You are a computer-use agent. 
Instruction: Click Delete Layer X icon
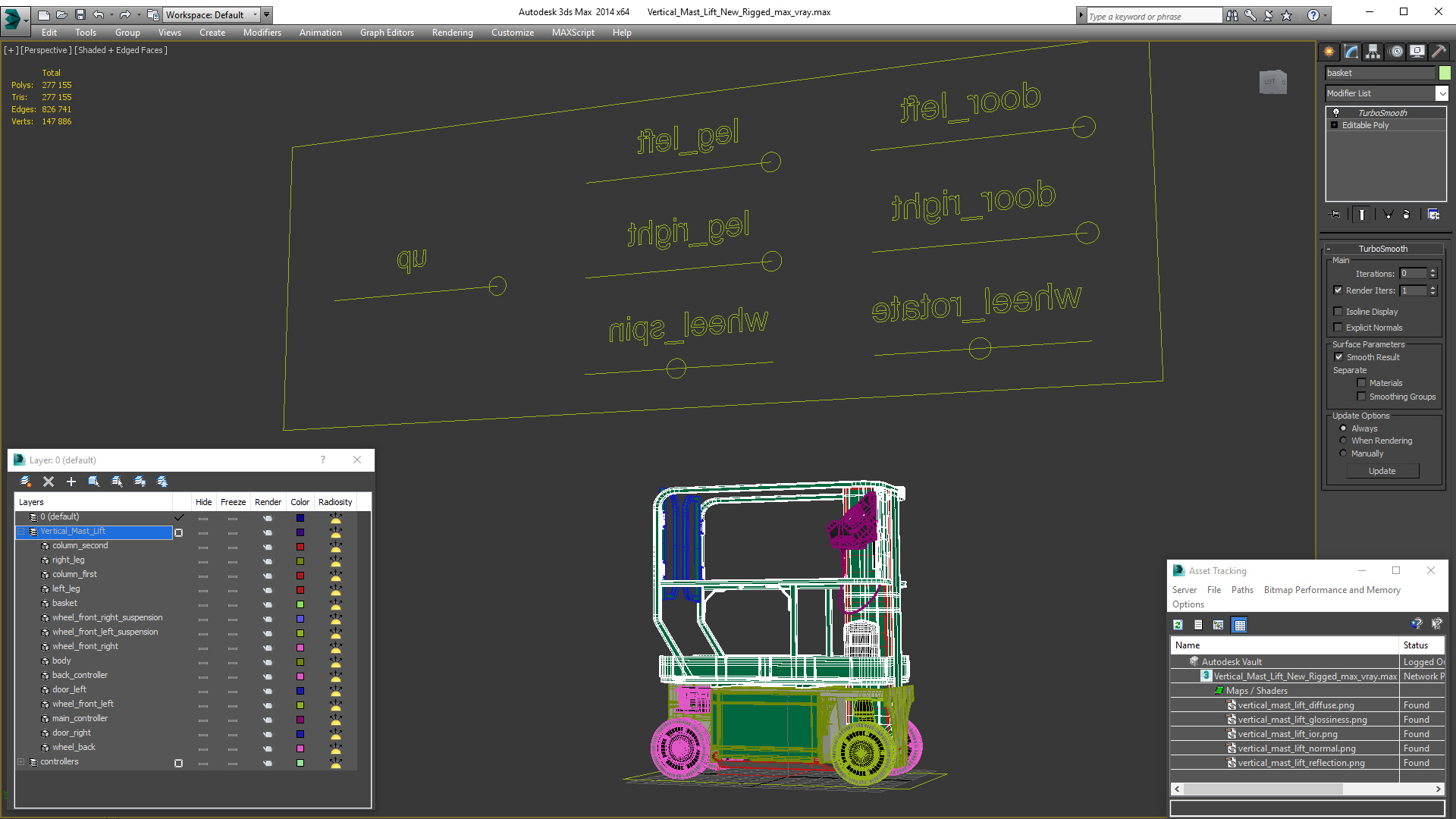(x=49, y=482)
